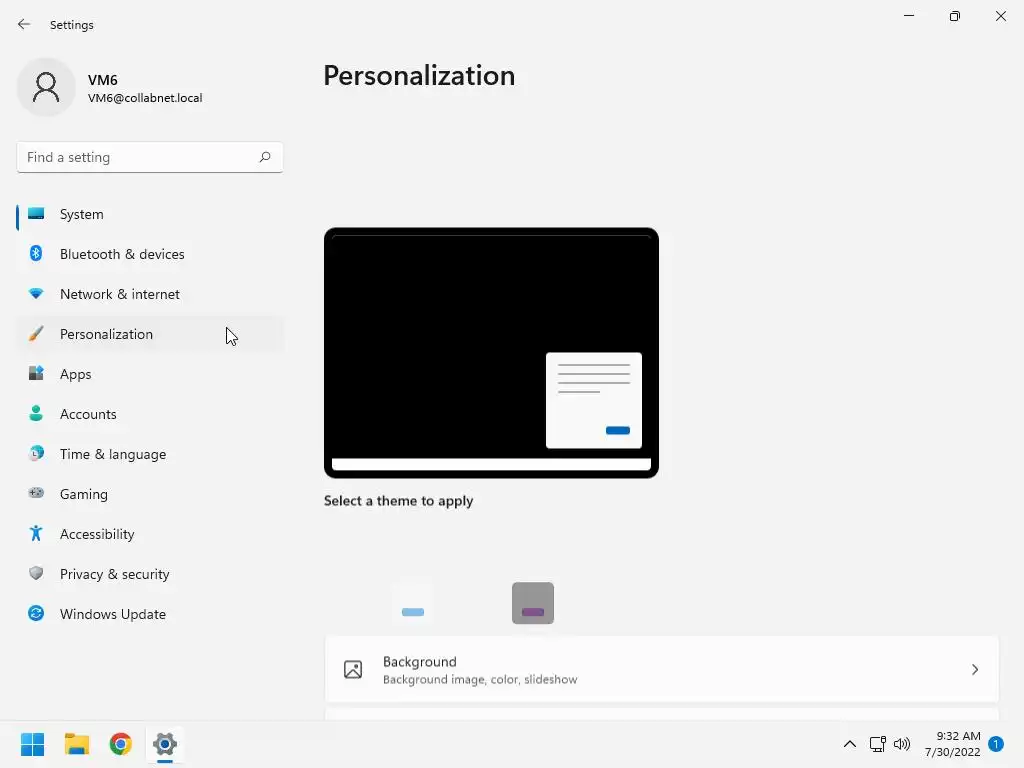Click the Gaming controller icon

[x=36, y=493]
